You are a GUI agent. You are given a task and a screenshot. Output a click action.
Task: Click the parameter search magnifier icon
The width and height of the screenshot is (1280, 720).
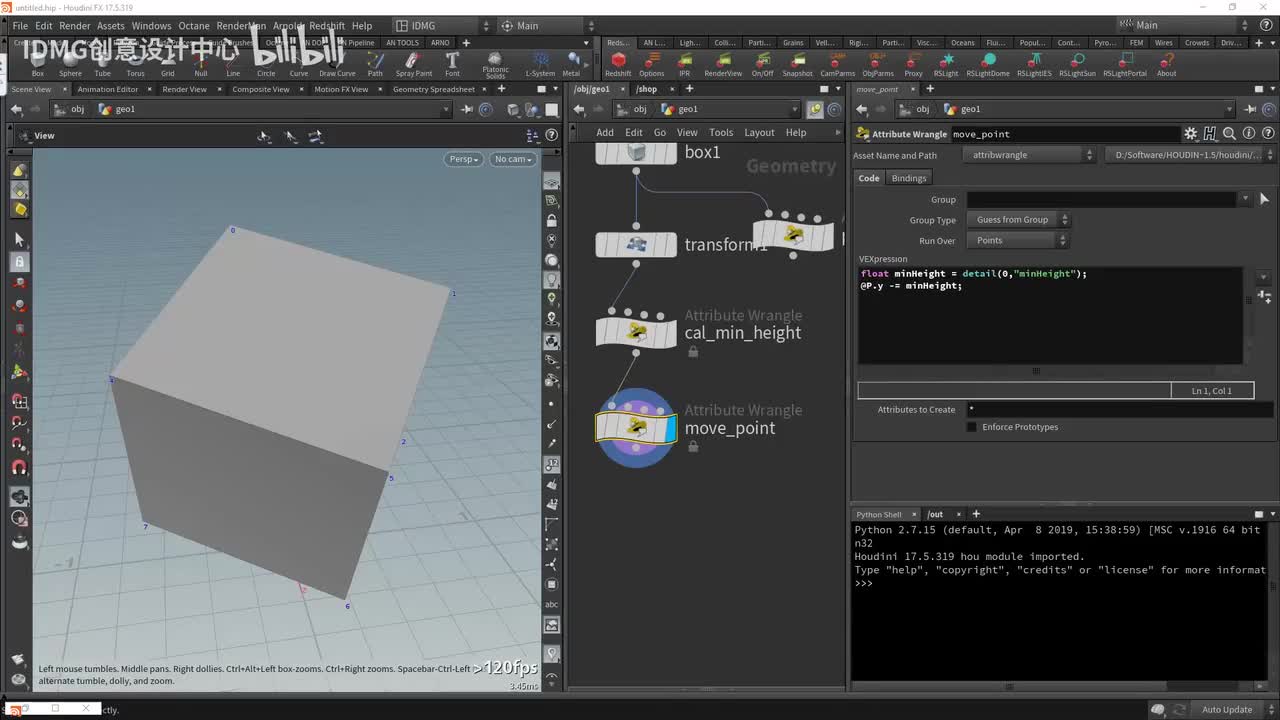pyautogui.click(x=1229, y=134)
